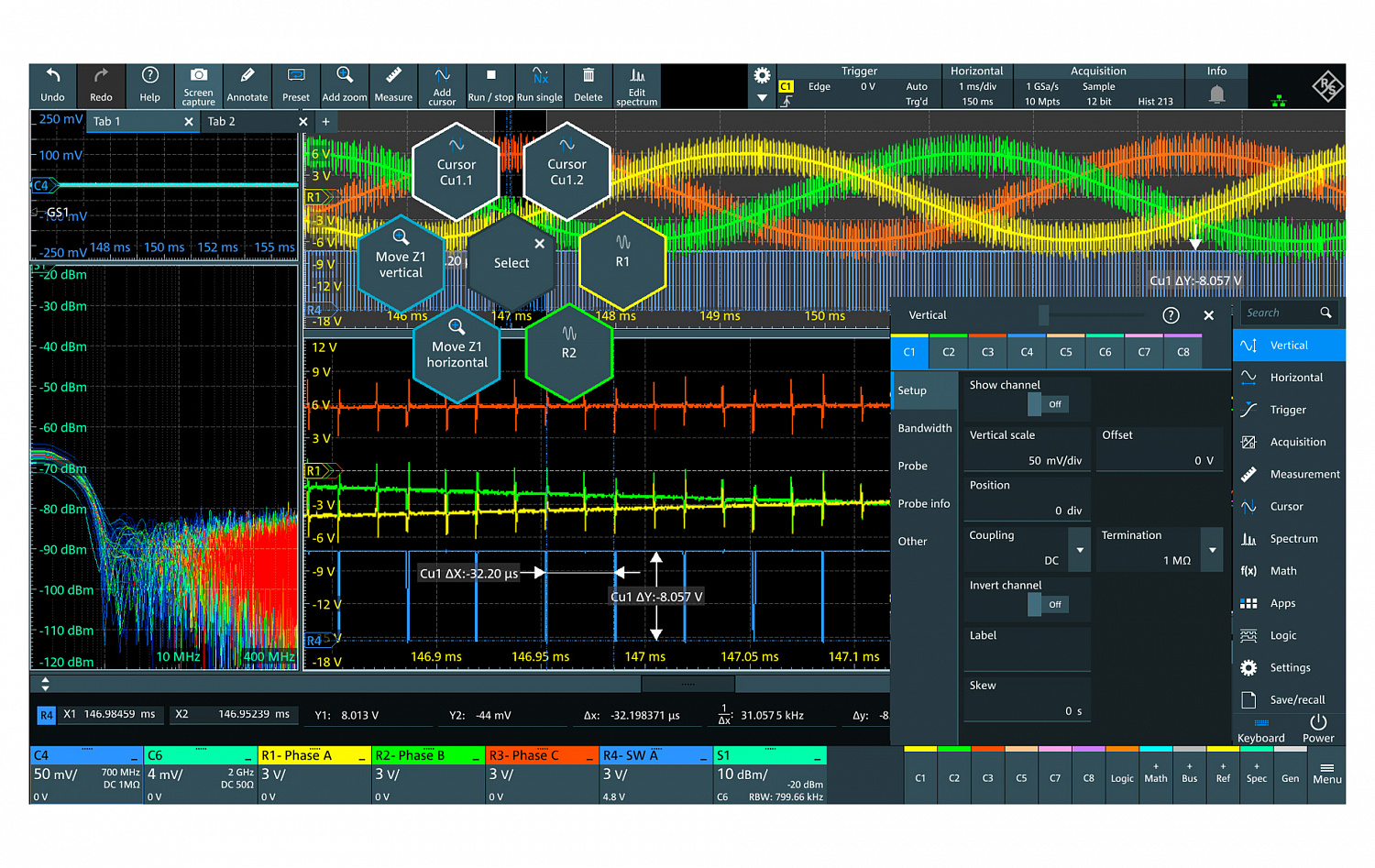1375x868 pixels.
Task: Adjust the Vertical dialog transparency slider
Action: pos(1044,315)
